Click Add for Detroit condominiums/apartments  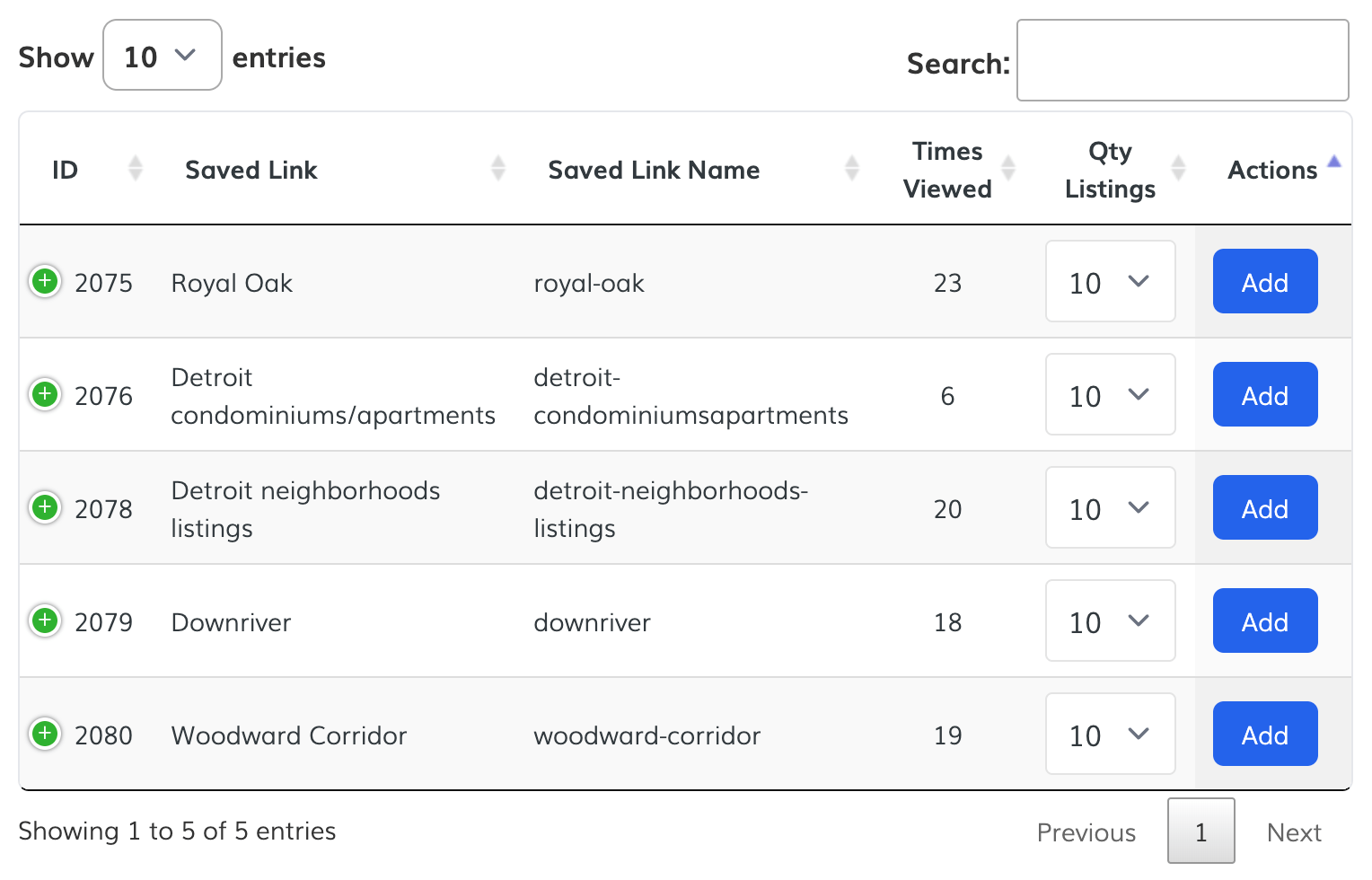coord(1264,395)
